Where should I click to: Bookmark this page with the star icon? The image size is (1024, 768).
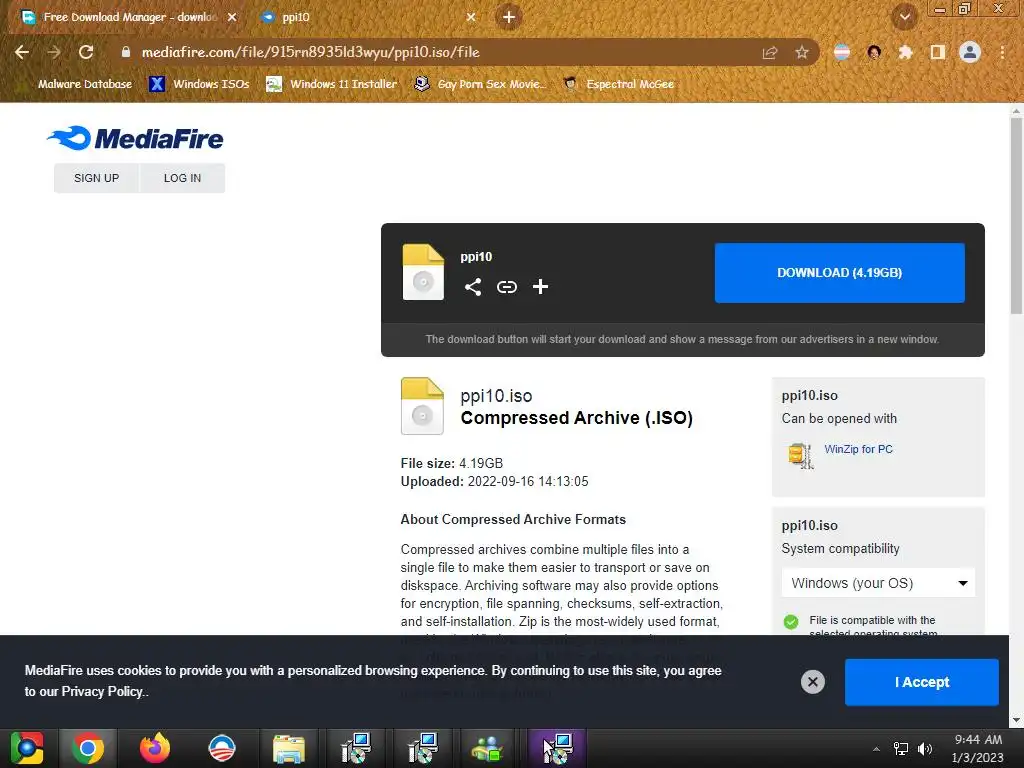[x=802, y=52]
